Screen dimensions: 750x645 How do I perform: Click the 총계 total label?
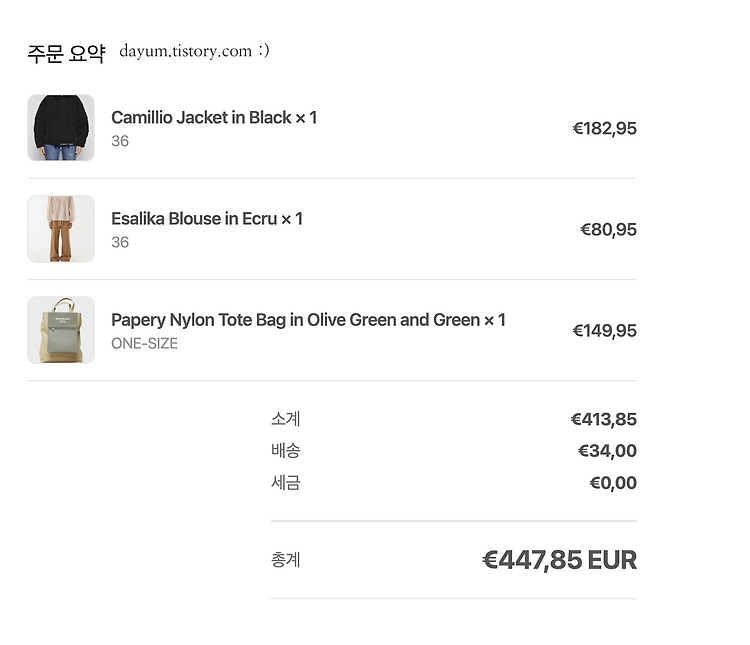286,560
